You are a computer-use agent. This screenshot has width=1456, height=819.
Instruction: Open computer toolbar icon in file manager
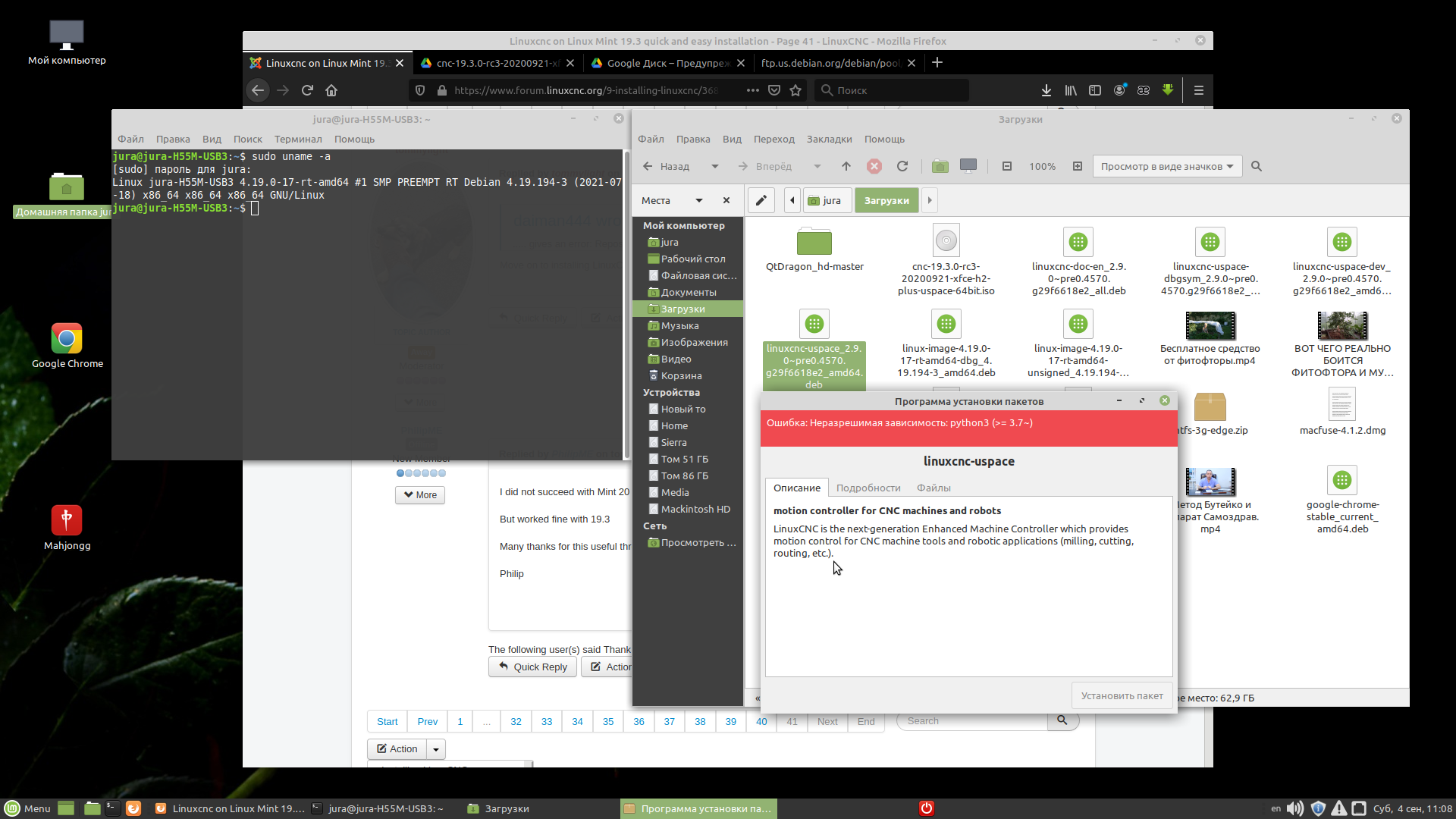(968, 166)
